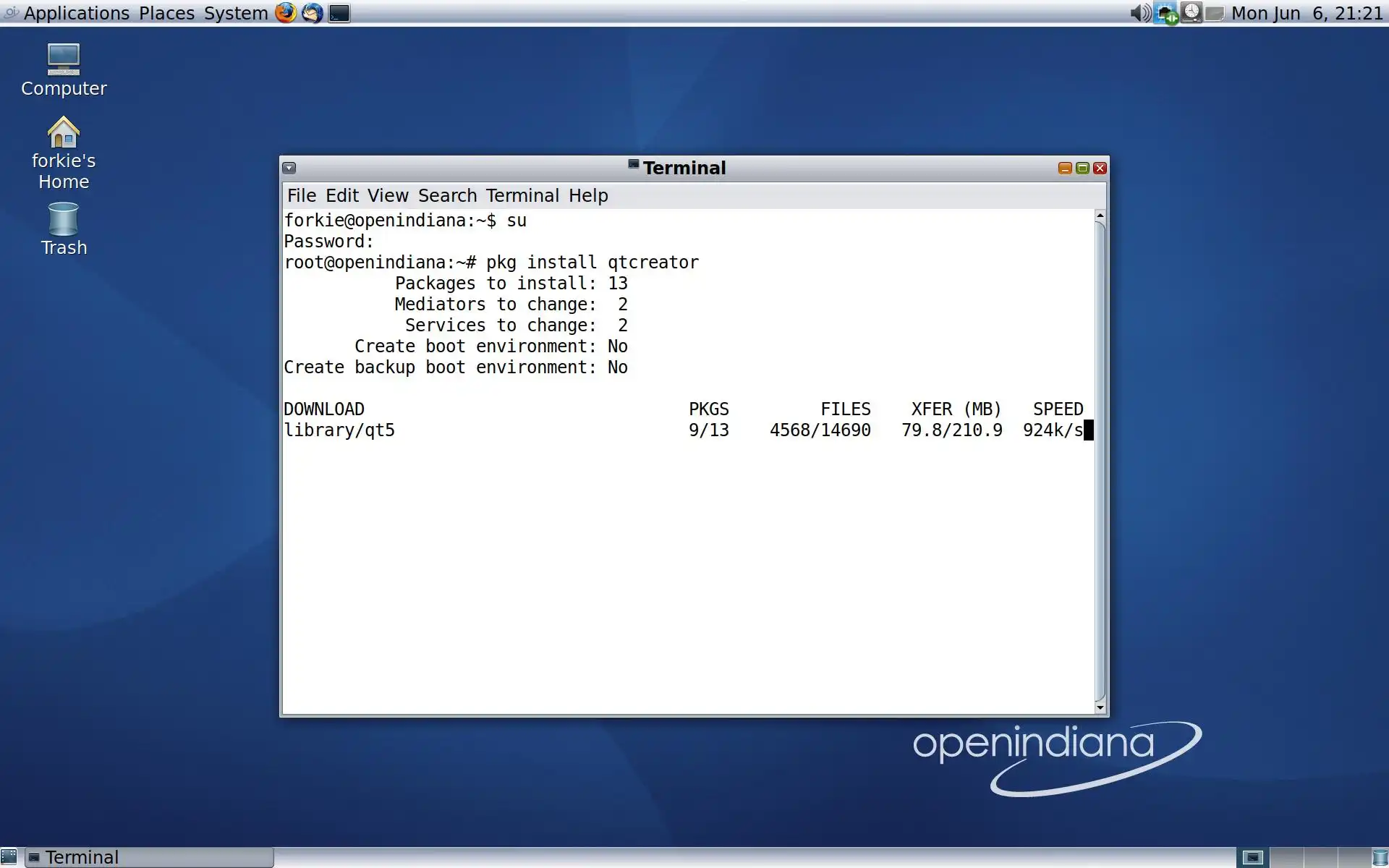Open the Edit menu in Terminal
Image resolution: width=1389 pixels, height=868 pixels.
coord(341,195)
